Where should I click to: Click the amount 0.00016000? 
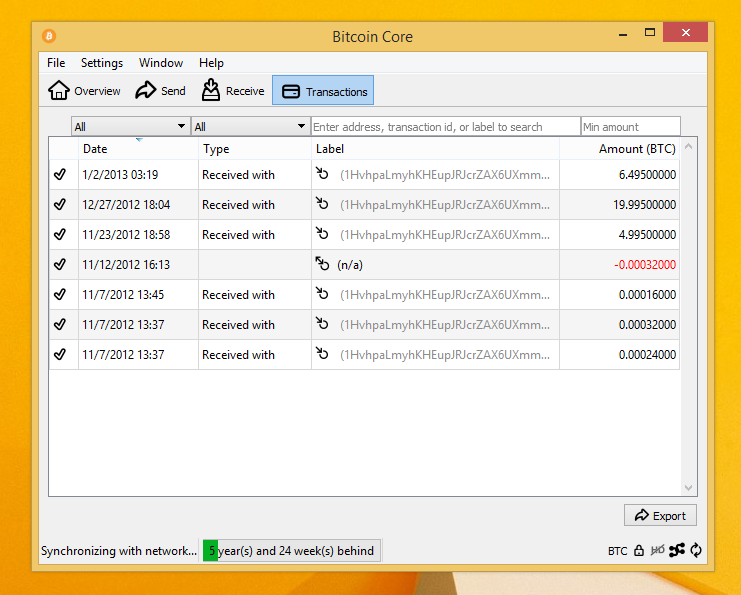pyautogui.click(x=647, y=295)
